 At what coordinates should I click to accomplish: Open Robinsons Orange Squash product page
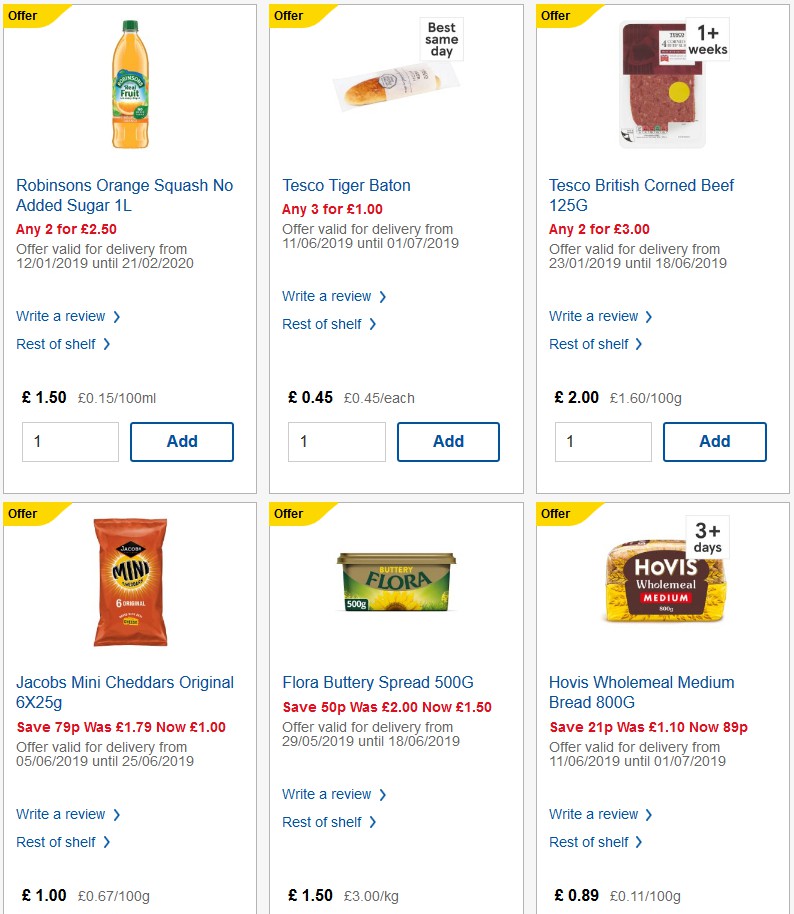pos(123,195)
